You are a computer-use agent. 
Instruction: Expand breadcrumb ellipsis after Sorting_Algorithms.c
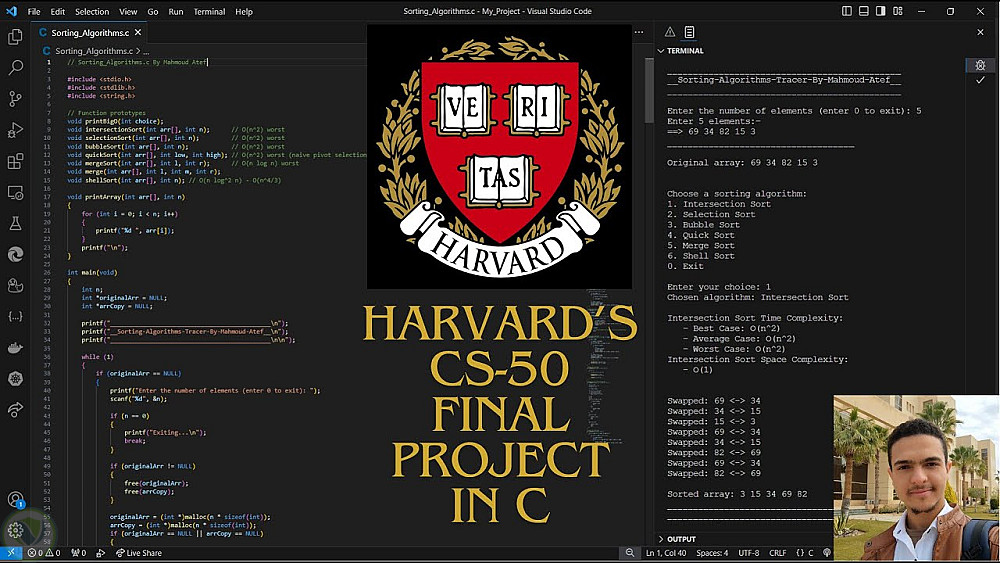(x=146, y=51)
